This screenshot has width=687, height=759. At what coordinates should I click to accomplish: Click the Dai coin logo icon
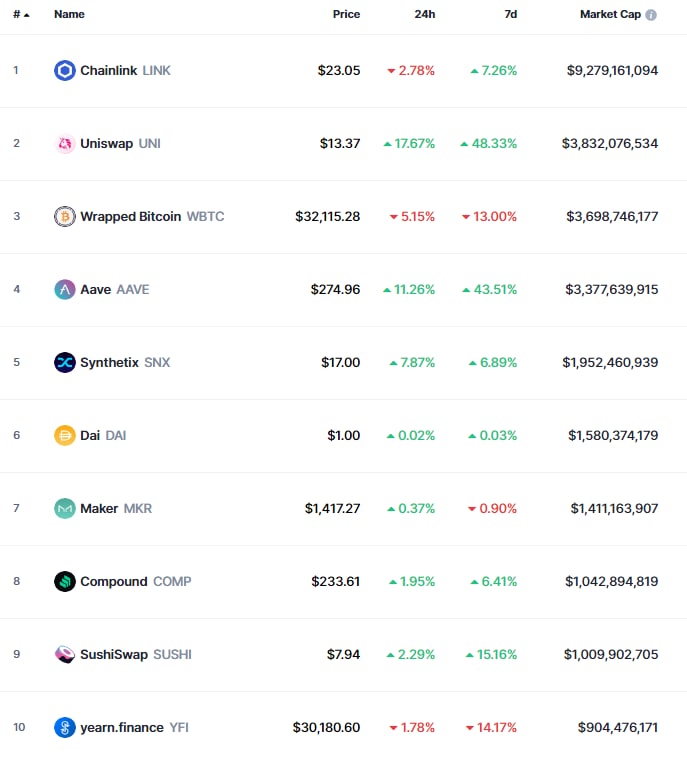point(65,436)
